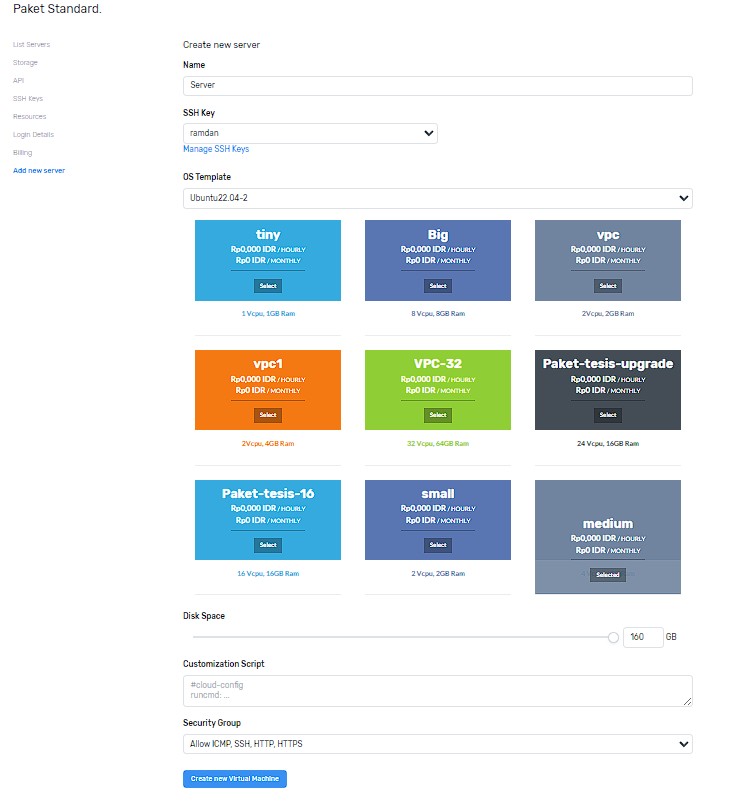Open the List Servers sidebar item

(x=31, y=45)
